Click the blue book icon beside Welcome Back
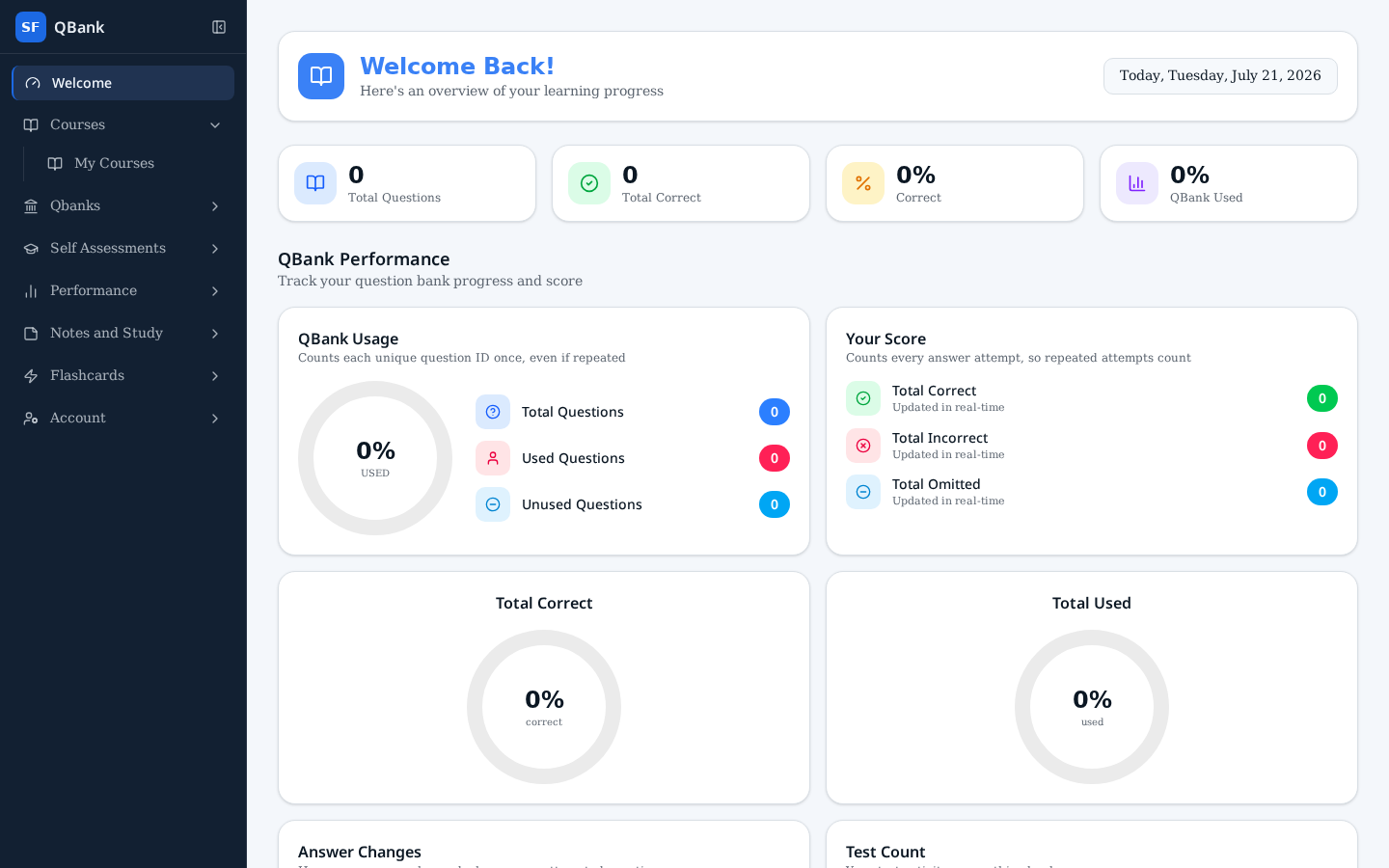 pyautogui.click(x=321, y=76)
